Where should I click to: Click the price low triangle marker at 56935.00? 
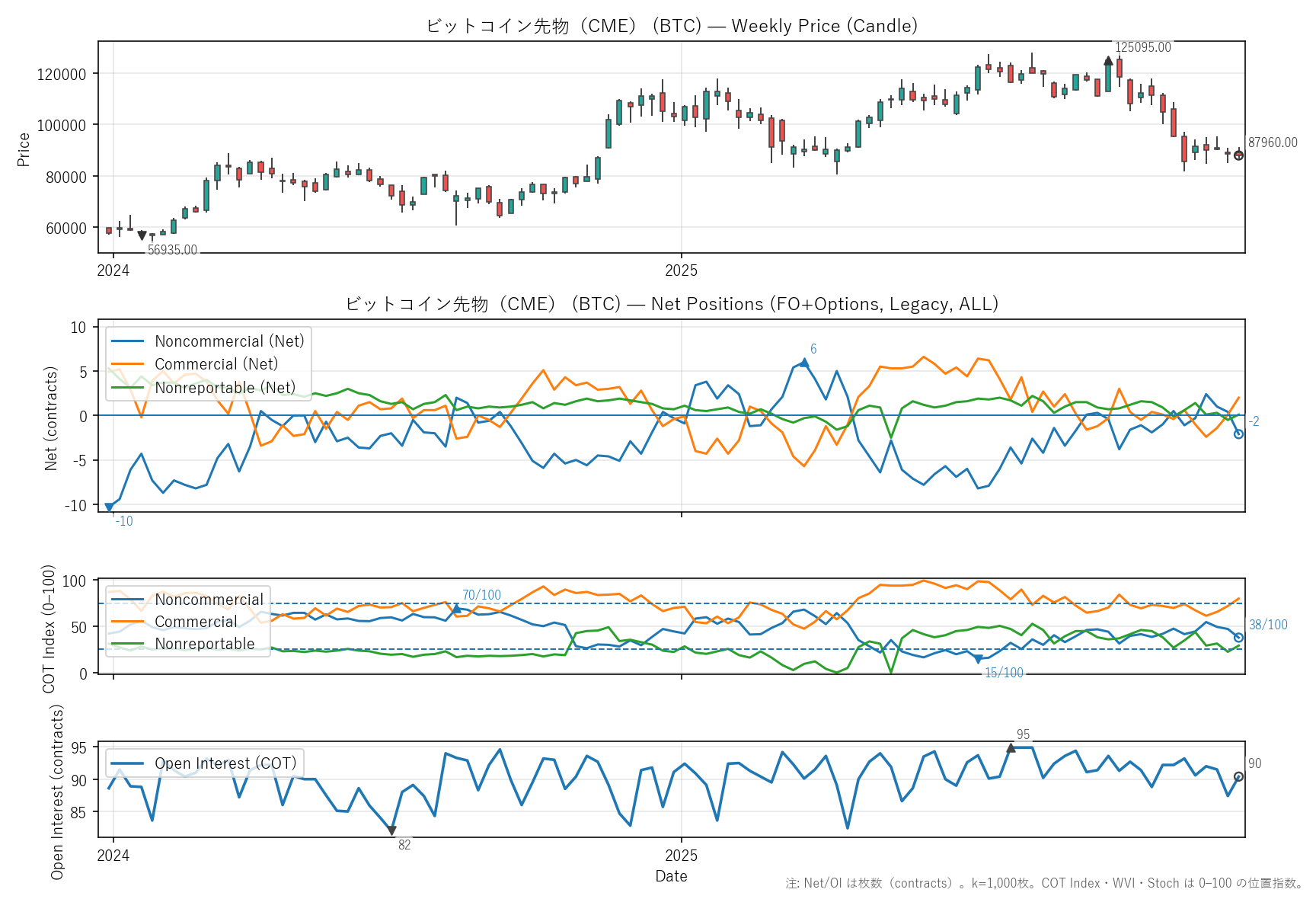pyautogui.click(x=142, y=236)
